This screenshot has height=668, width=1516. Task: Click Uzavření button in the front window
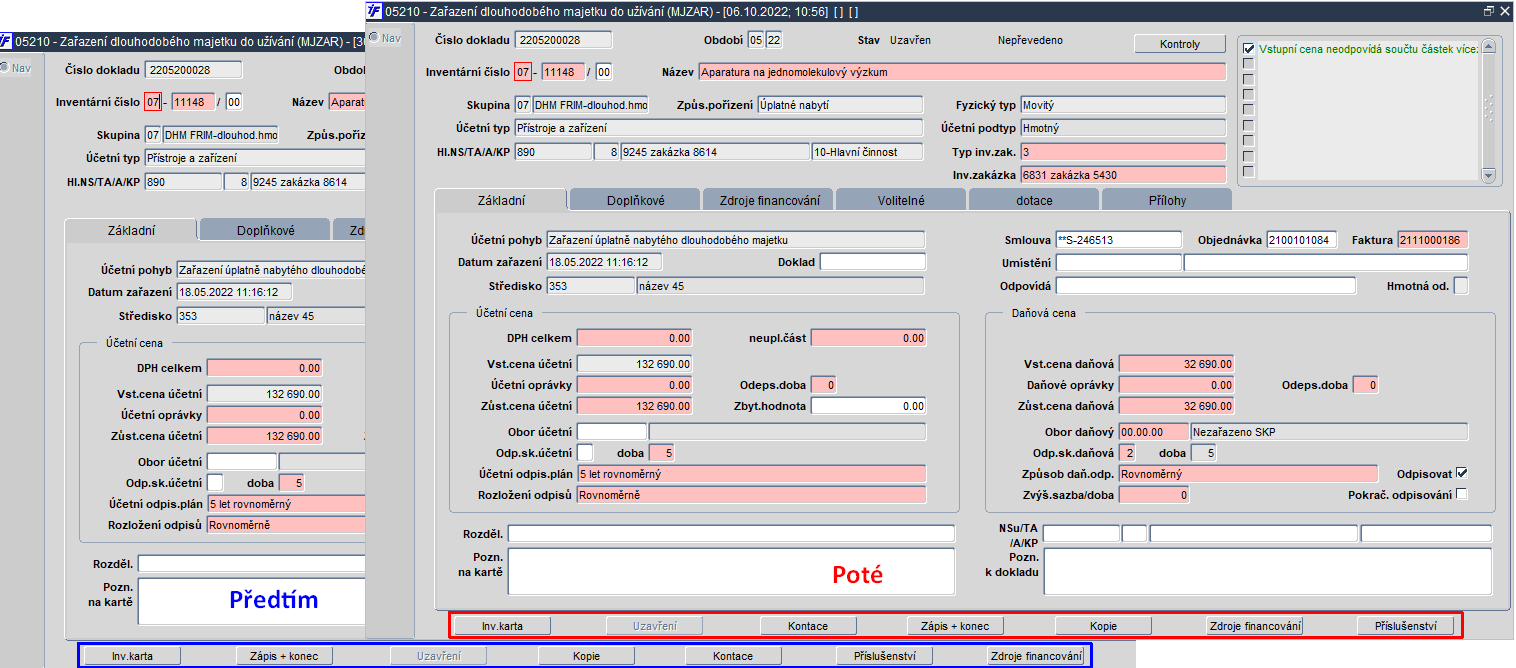click(655, 626)
